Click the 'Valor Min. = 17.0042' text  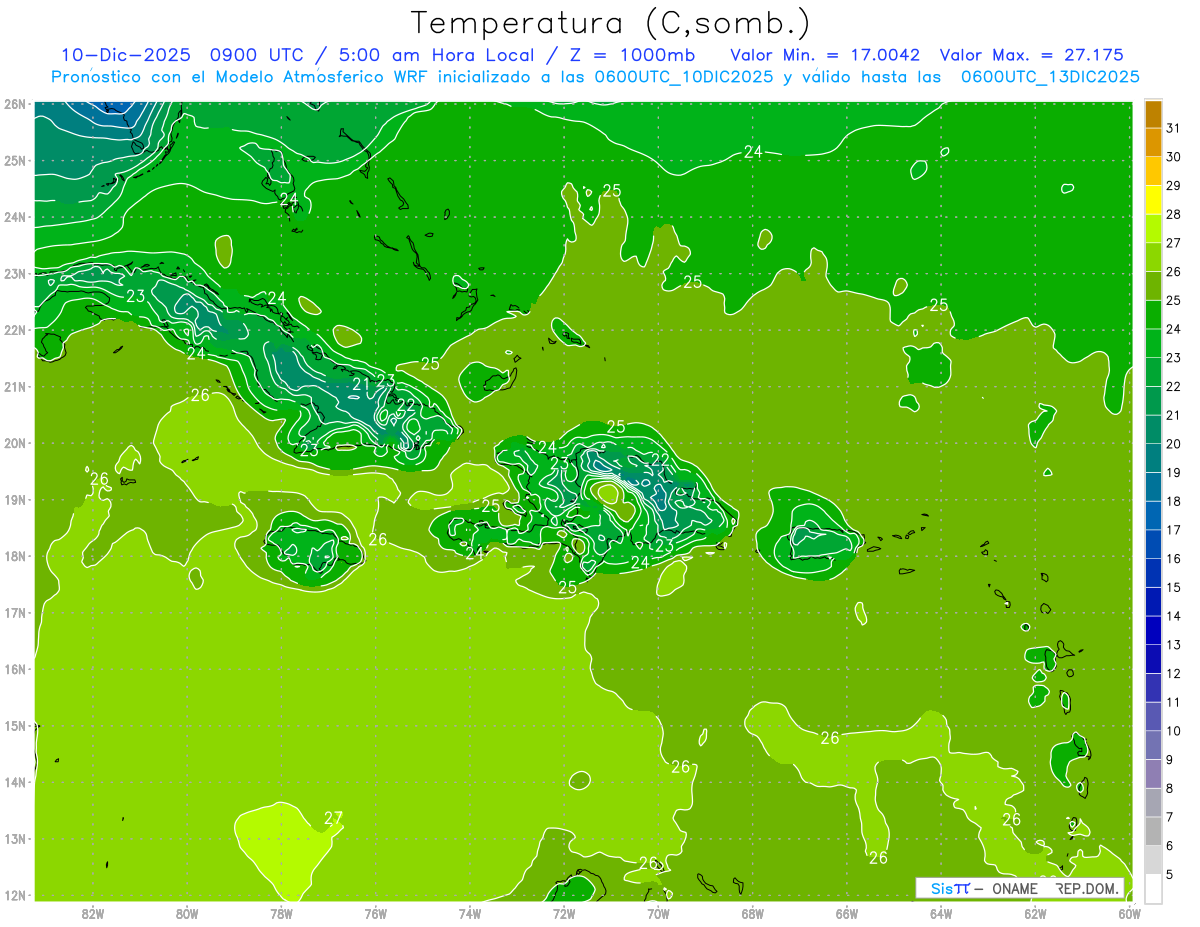(x=825, y=55)
